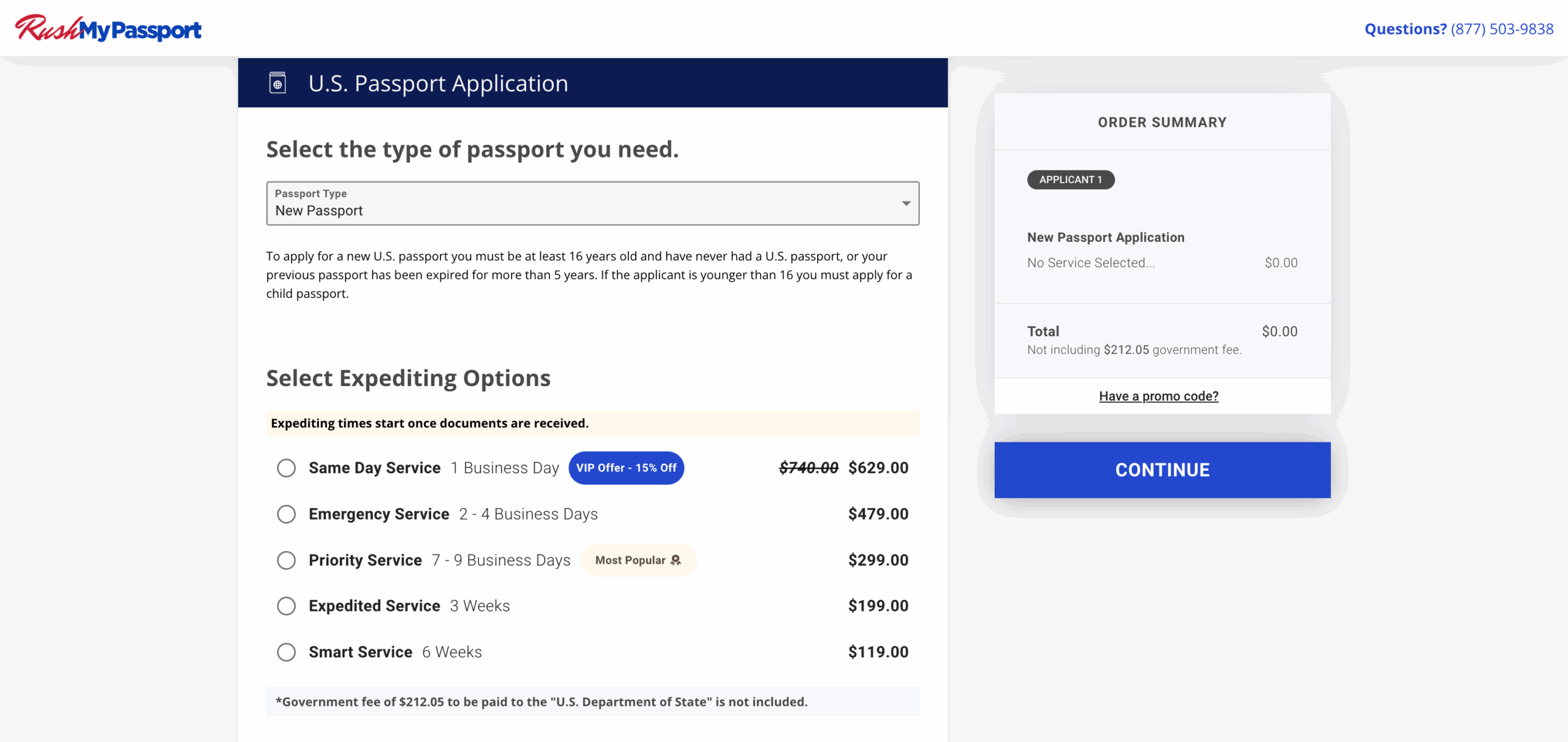Click the Order Summary heading
The height and width of the screenshot is (742, 1568).
(1162, 123)
